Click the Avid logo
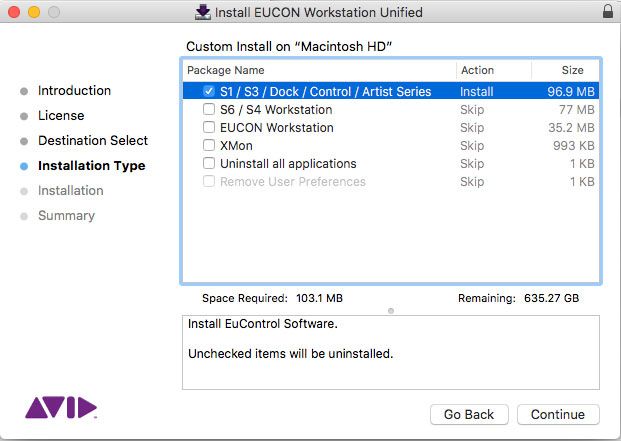621x441 pixels. pyautogui.click(x=61, y=407)
